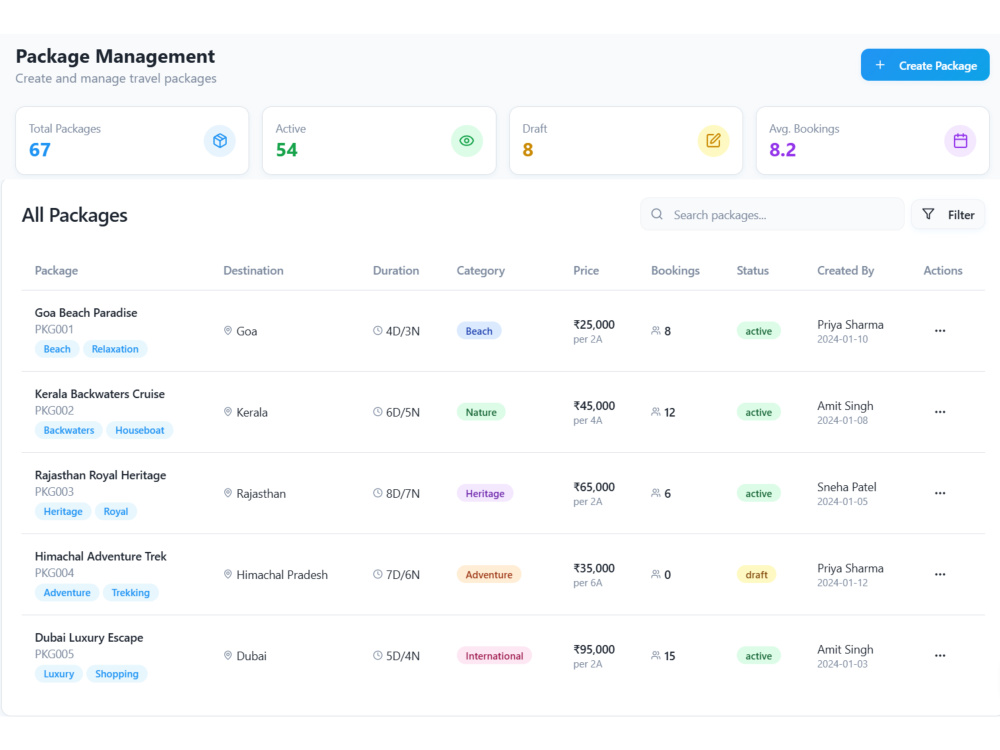Click the Create Package button
This screenshot has width=1000, height=750.
click(925, 65)
